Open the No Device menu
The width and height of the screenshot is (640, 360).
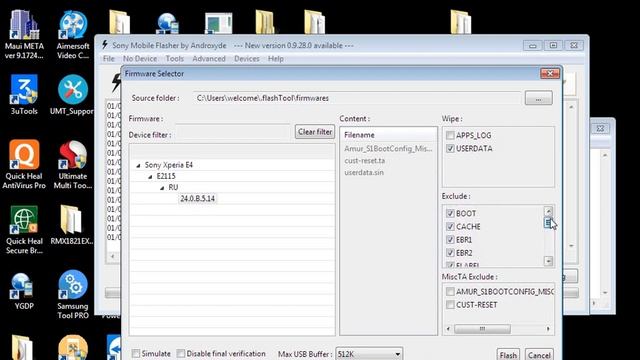pyautogui.click(x=140, y=59)
